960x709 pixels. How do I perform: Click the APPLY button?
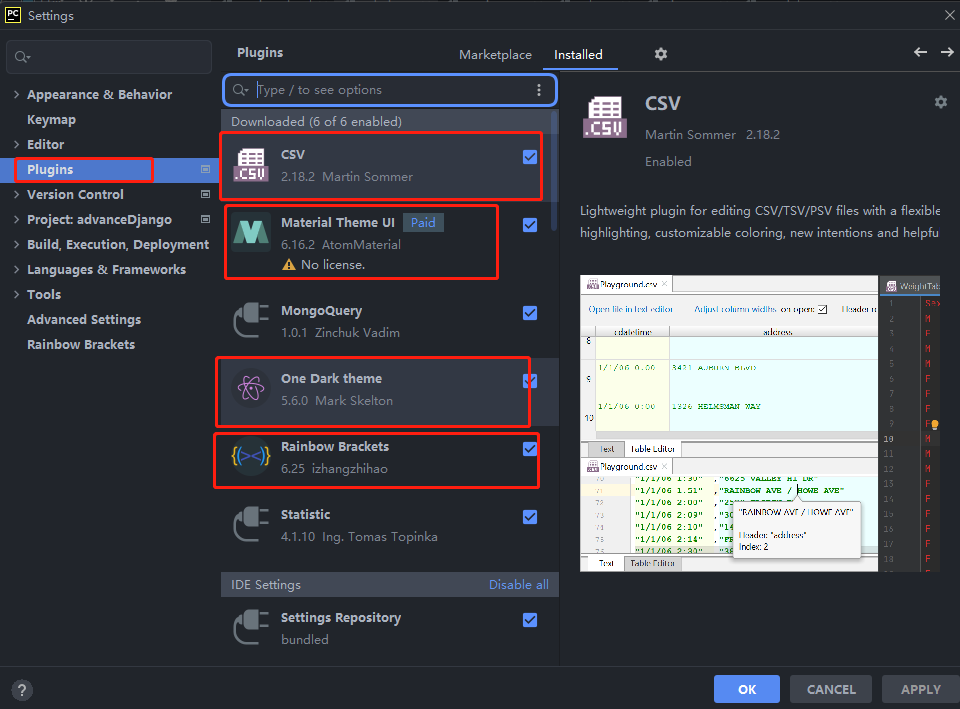click(920, 689)
